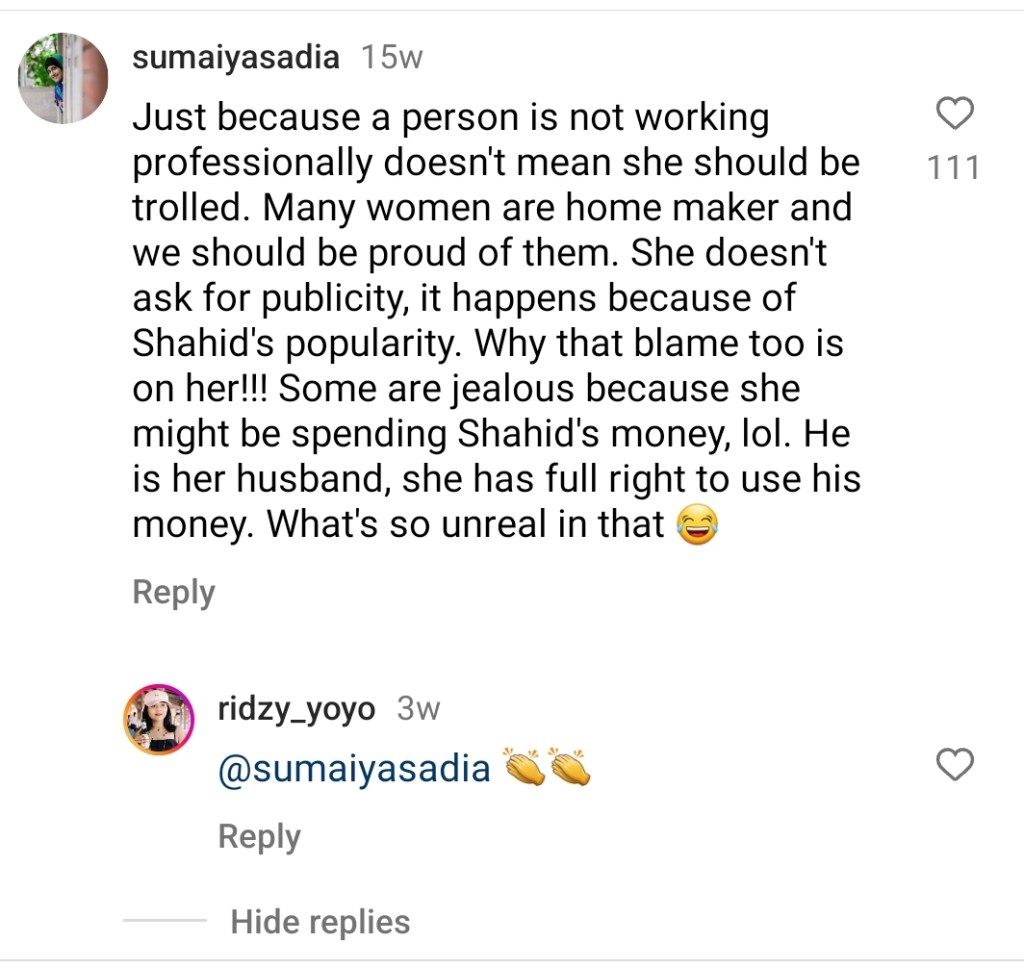Like ridzy_yoyo's reply with heart icon
The image size is (1024, 968).
pos(954,765)
